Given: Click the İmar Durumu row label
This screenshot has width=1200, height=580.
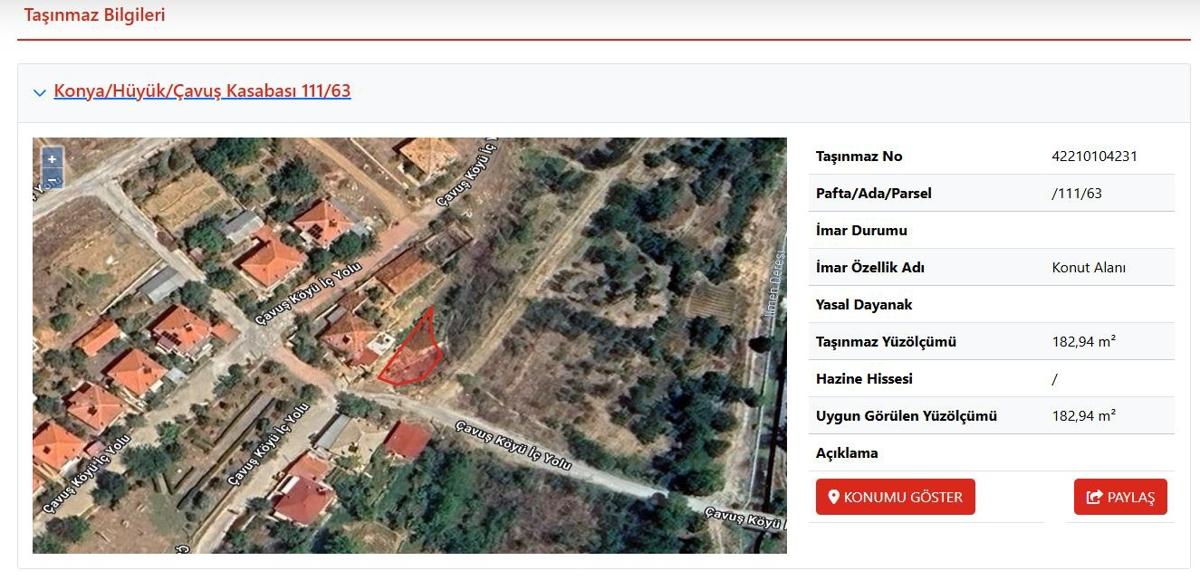Looking at the screenshot, I should [861, 230].
